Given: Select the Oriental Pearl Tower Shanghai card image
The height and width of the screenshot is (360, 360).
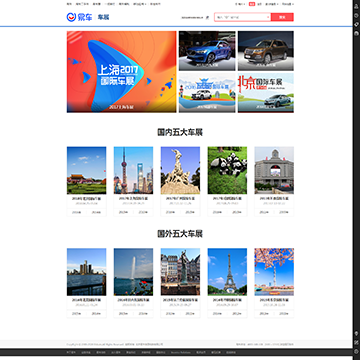Looking at the screenshot, I should (133, 170).
